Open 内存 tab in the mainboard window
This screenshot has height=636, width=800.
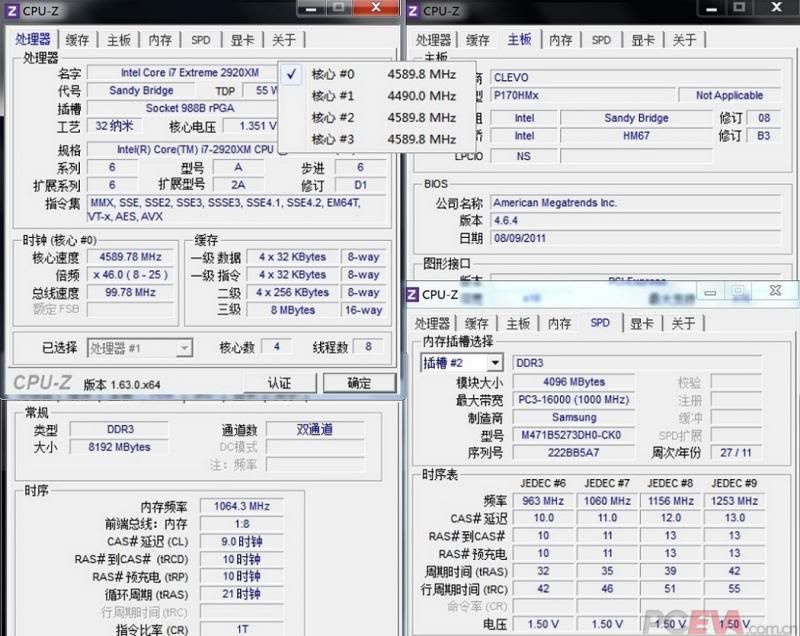tap(561, 40)
